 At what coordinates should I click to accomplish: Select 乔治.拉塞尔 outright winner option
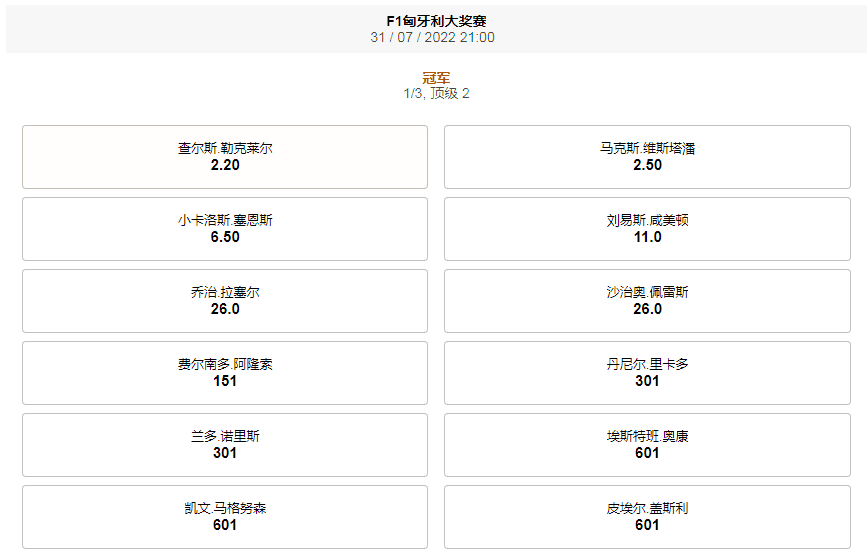coord(225,301)
